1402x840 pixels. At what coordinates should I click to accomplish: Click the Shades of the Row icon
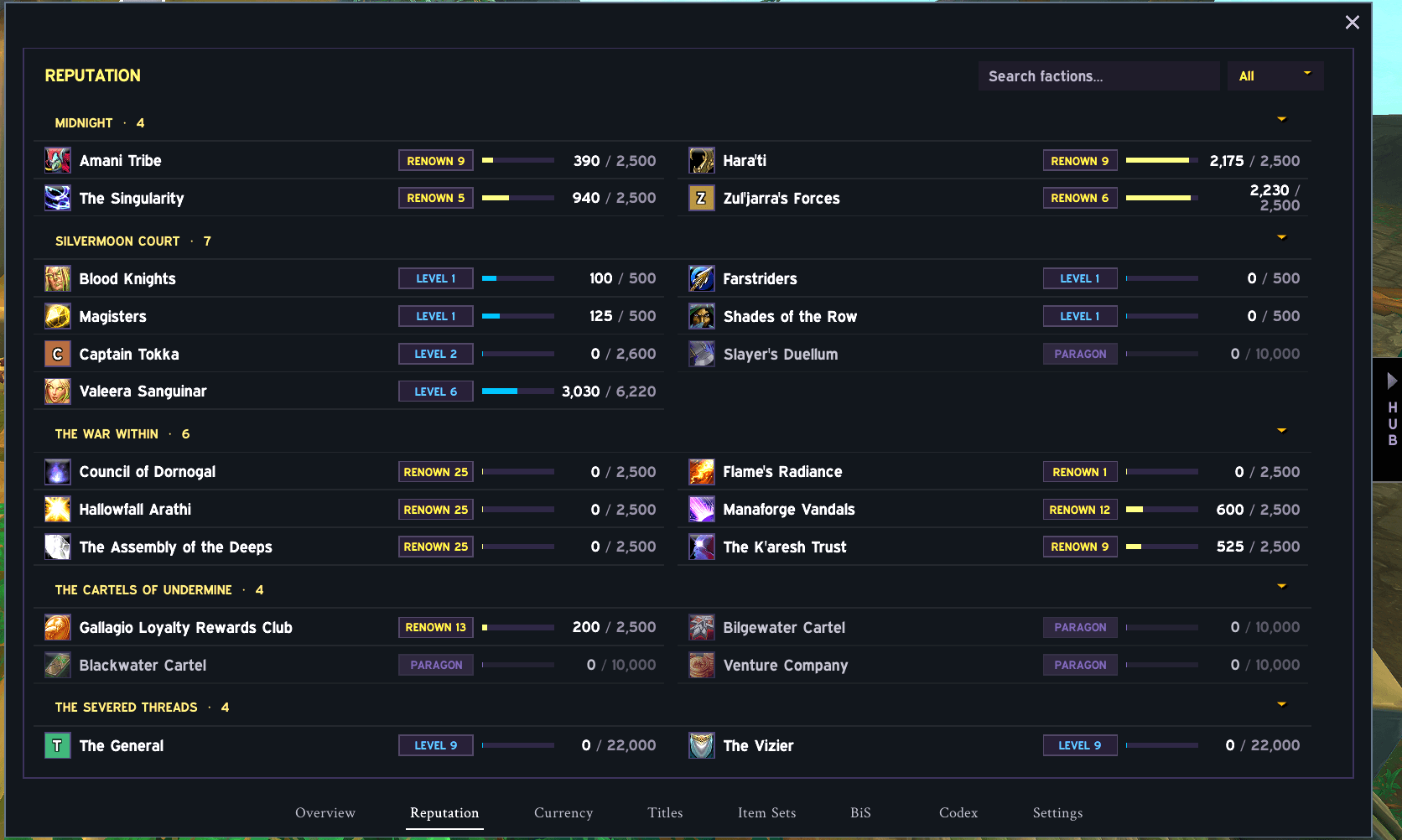click(x=702, y=316)
